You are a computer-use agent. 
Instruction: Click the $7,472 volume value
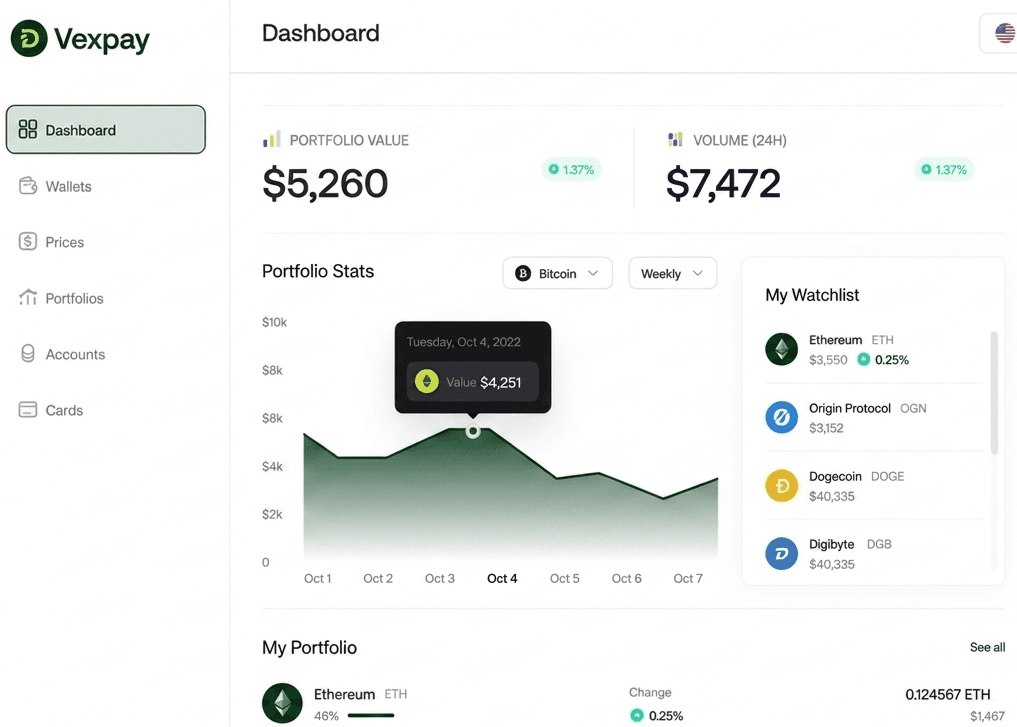[x=723, y=184]
